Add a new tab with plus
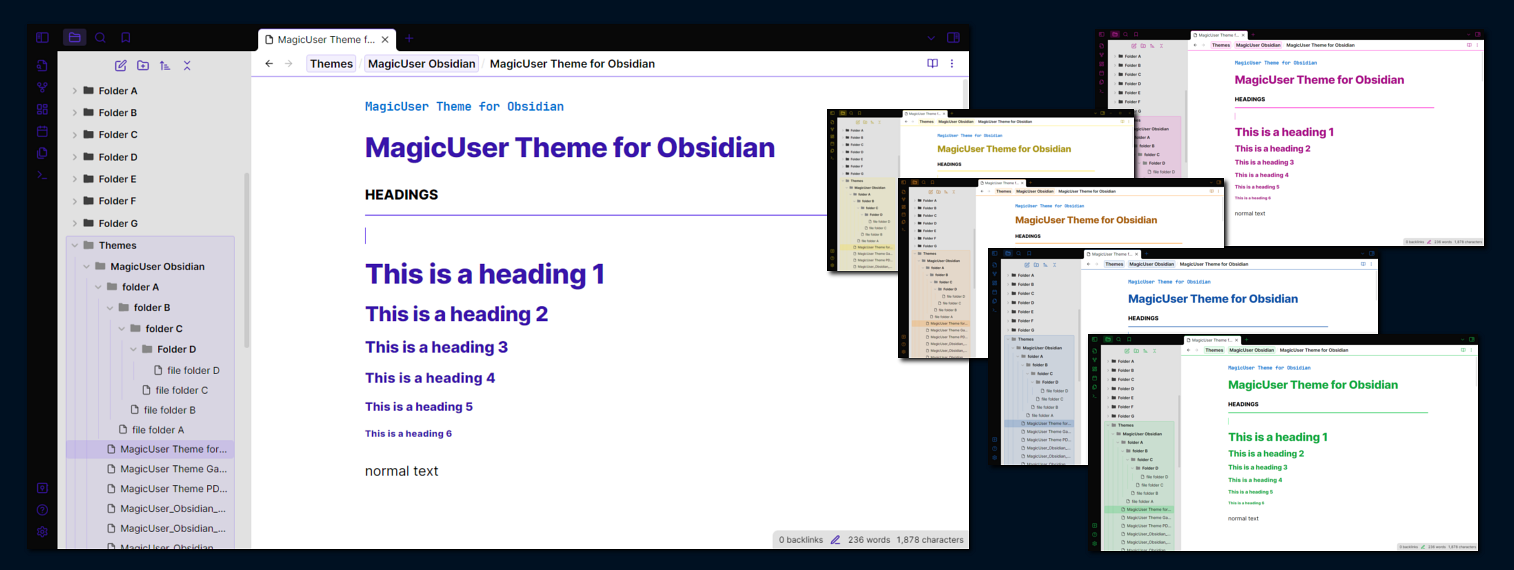This screenshot has height=570, width=1514. coord(409,39)
